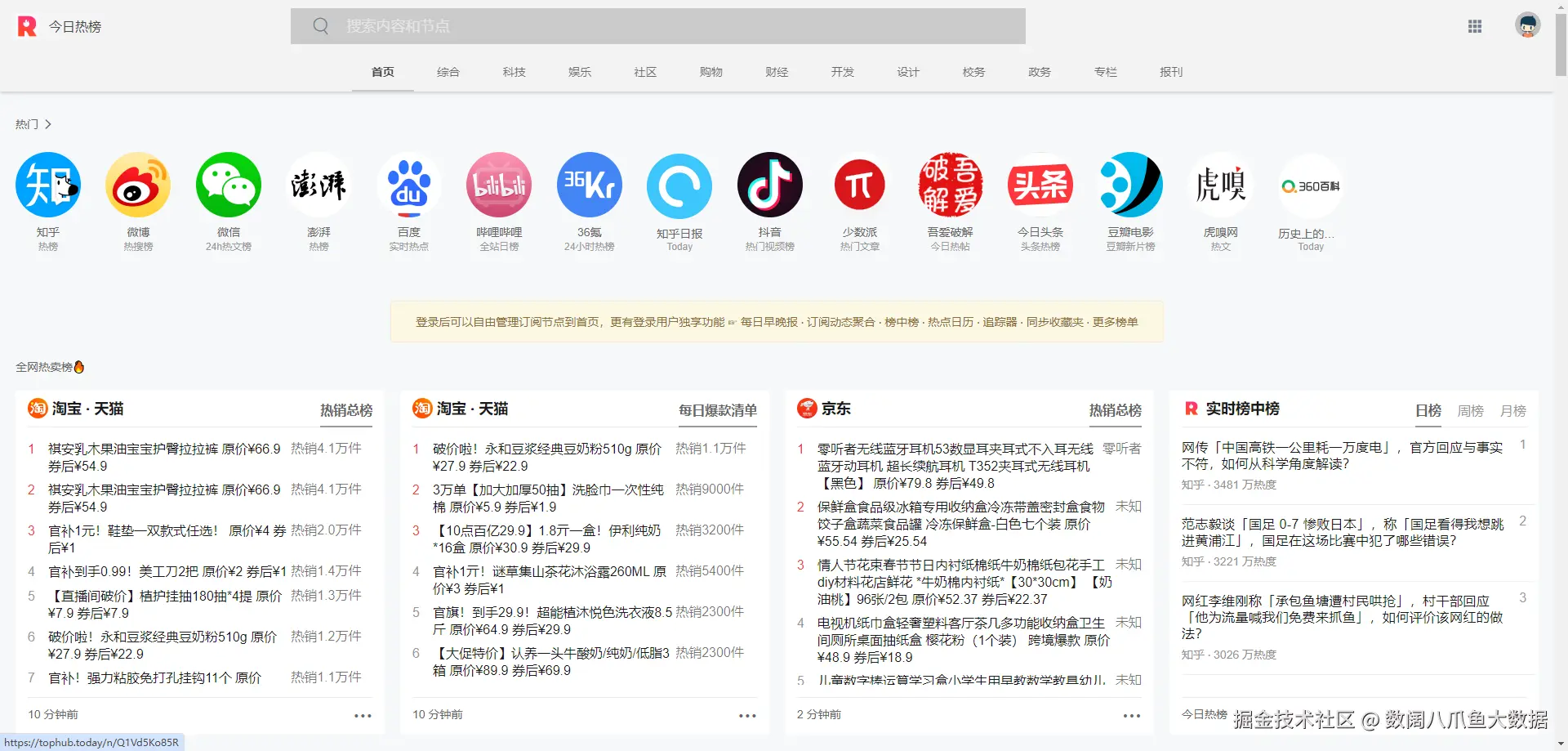Switch to the 娱乐 tab

tap(580, 72)
